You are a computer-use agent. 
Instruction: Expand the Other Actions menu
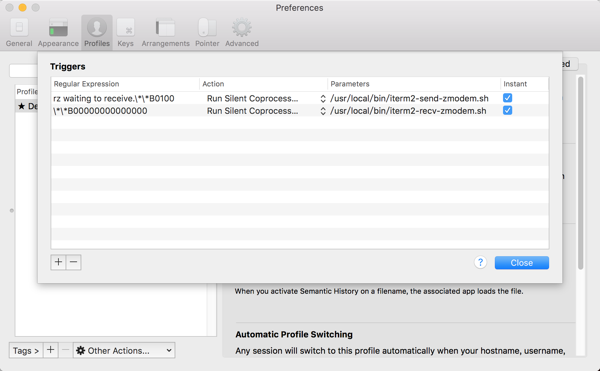[x=124, y=350]
